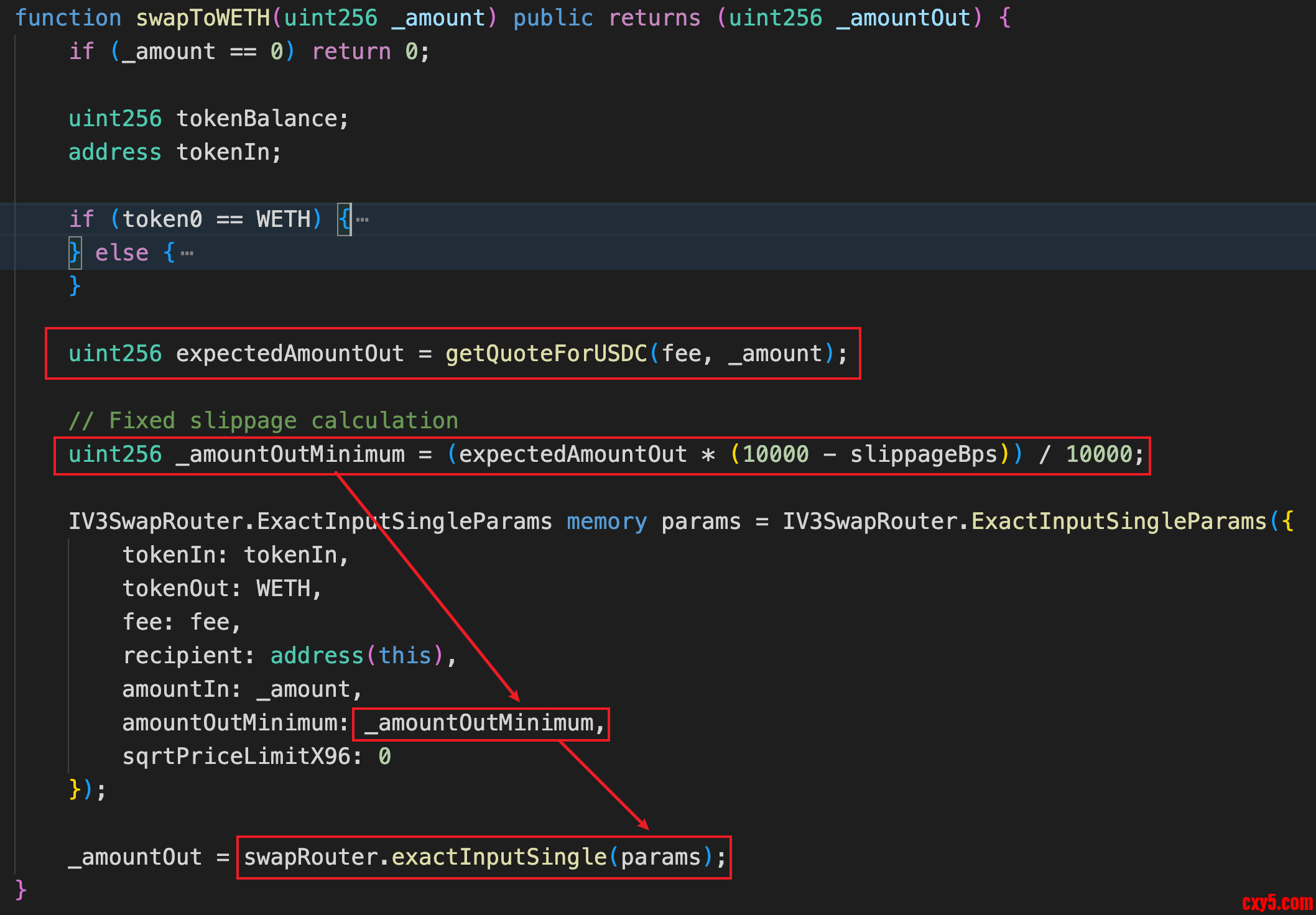Click the return keyword before 0
This screenshot has width=1316, height=915.
click(x=351, y=52)
